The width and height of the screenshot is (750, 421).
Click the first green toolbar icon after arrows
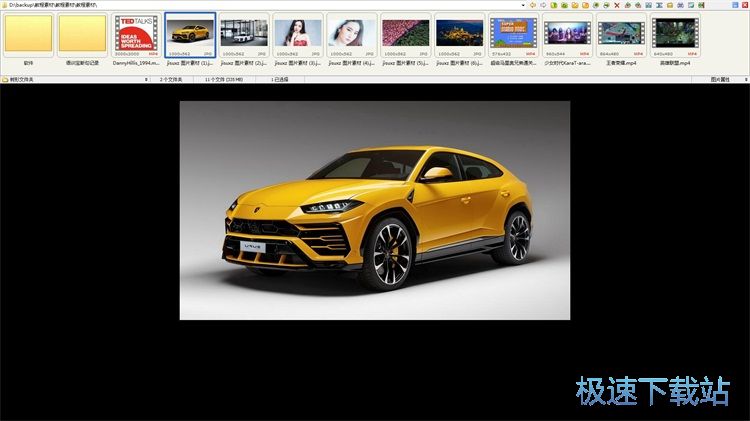(554, 5)
